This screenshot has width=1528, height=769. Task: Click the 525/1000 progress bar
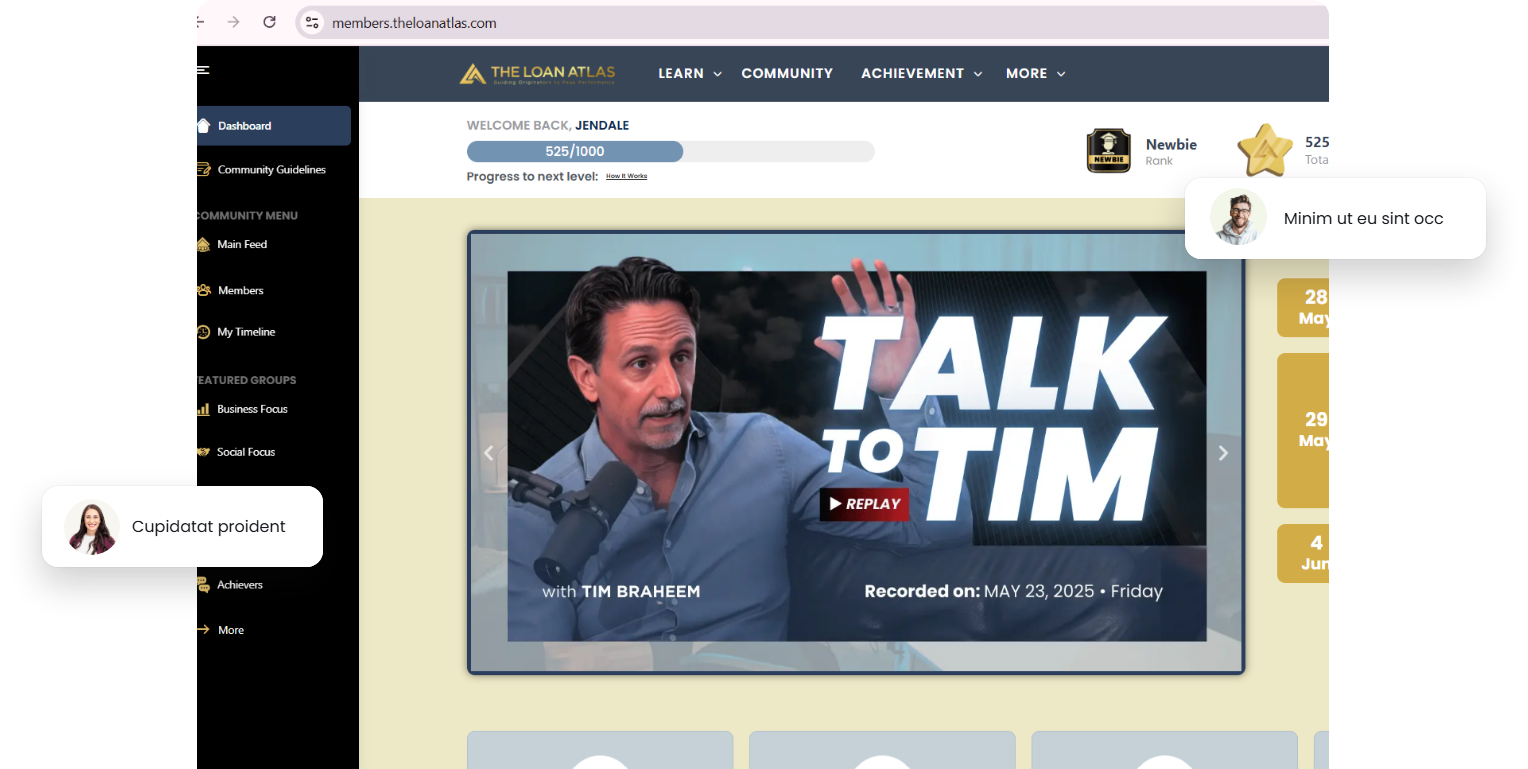pos(670,151)
